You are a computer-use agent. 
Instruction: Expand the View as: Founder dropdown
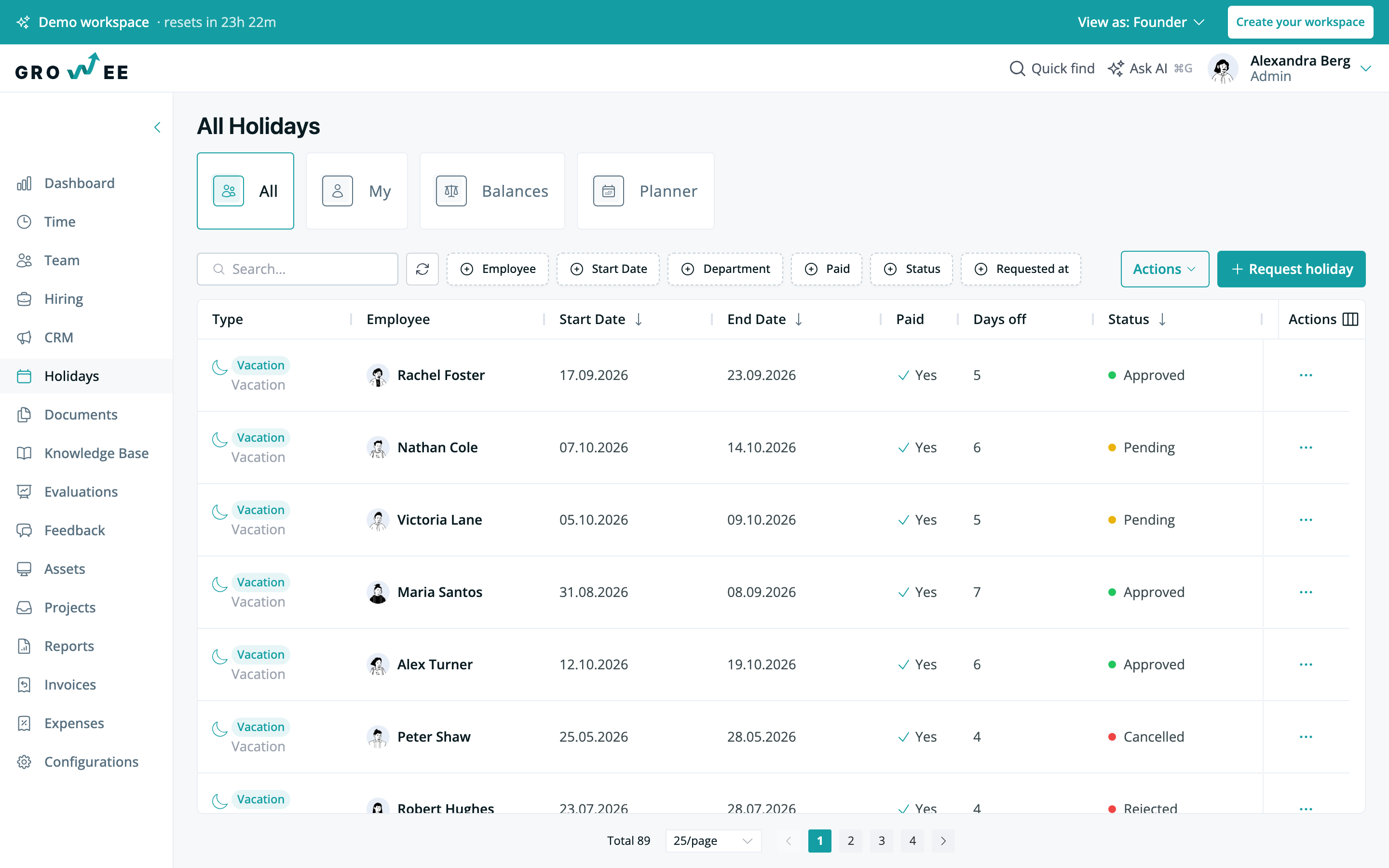(1141, 22)
